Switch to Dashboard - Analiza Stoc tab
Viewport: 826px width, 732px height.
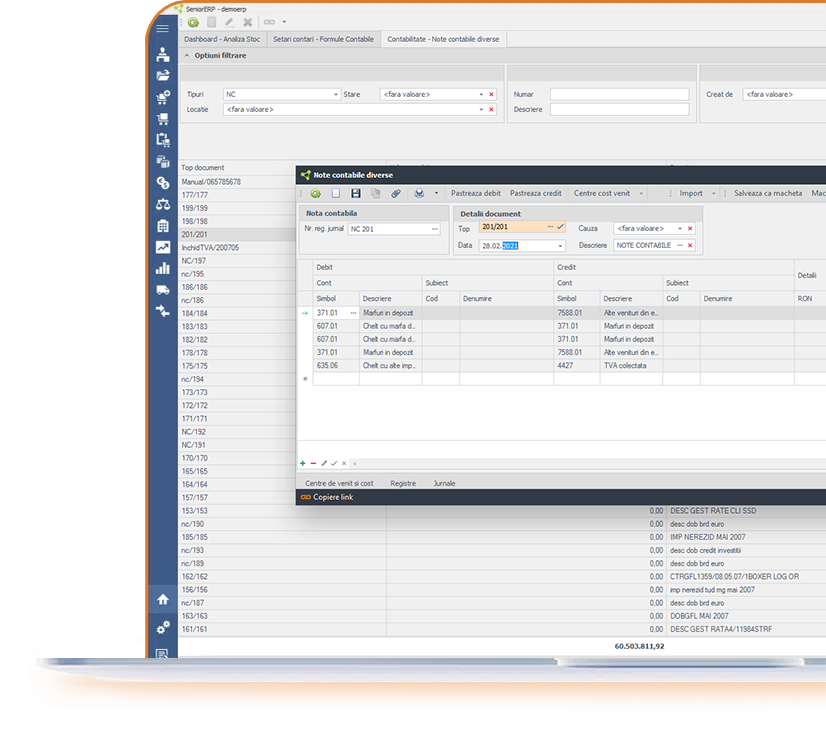pos(221,39)
